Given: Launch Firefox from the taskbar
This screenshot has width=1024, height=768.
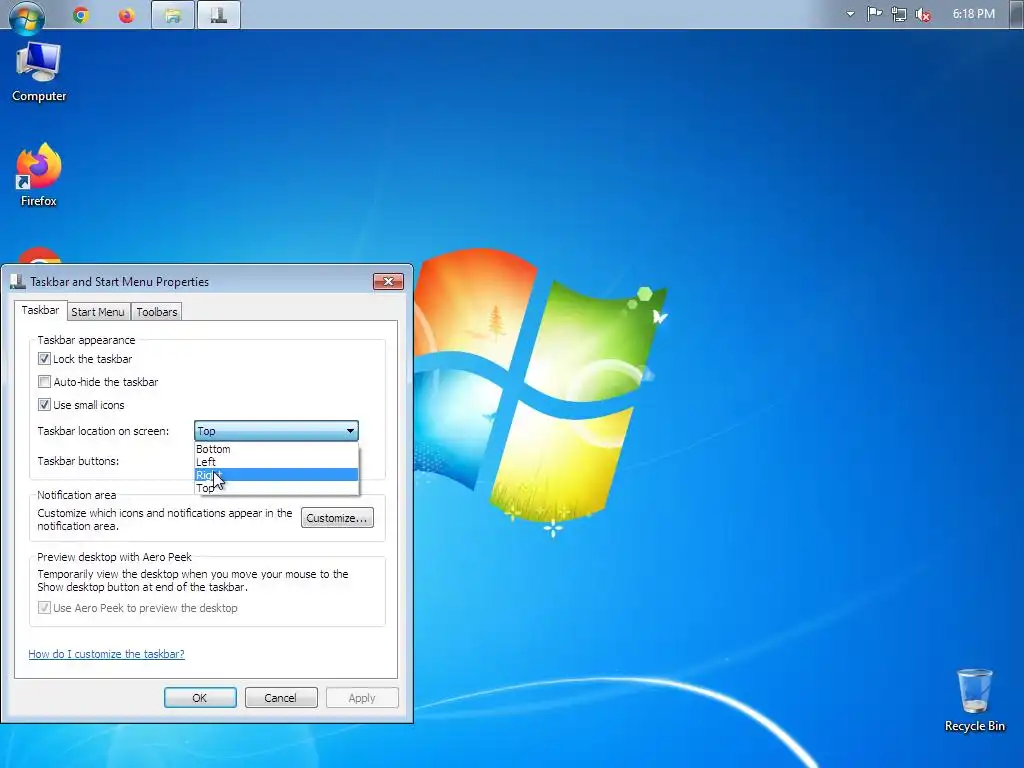Looking at the screenshot, I should point(126,14).
